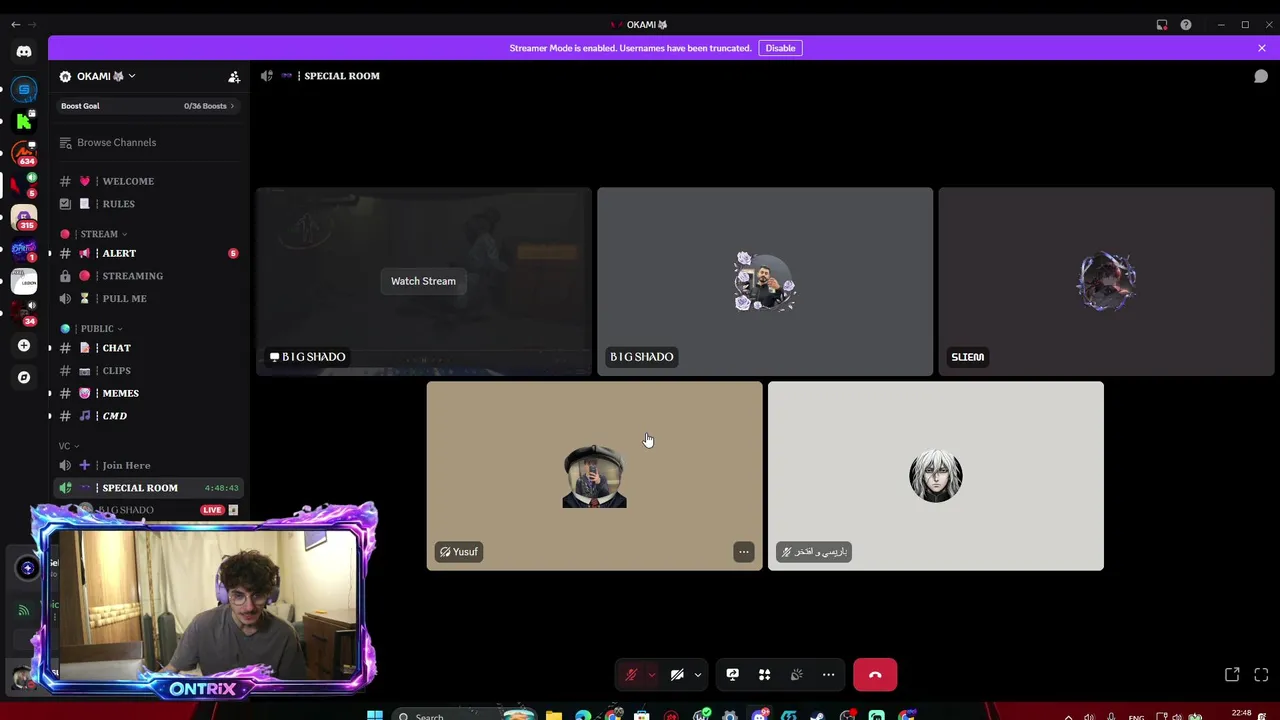Click the Watch Stream button
Image resolution: width=1280 pixels, height=720 pixels.
(423, 281)
